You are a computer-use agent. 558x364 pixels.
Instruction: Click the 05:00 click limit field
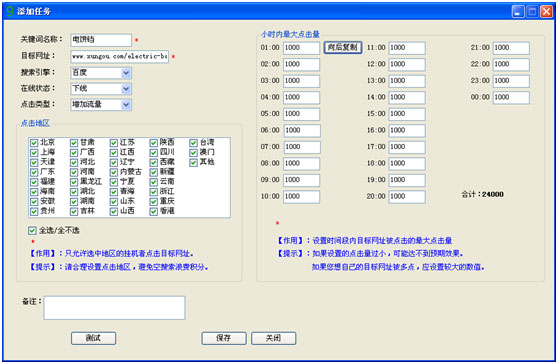[301, 114]
